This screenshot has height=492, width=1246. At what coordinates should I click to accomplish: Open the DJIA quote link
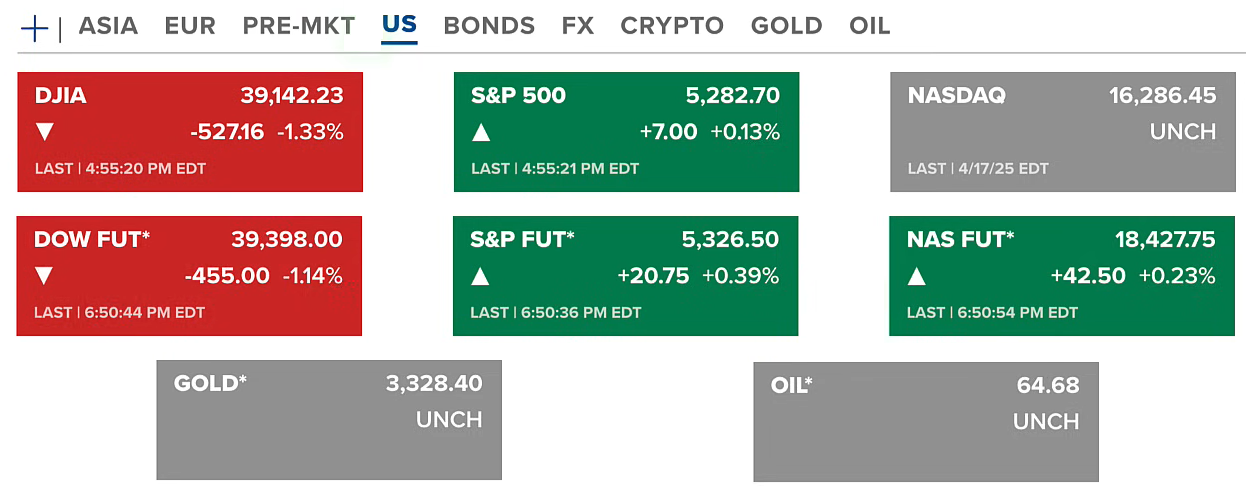pos(61,96)
